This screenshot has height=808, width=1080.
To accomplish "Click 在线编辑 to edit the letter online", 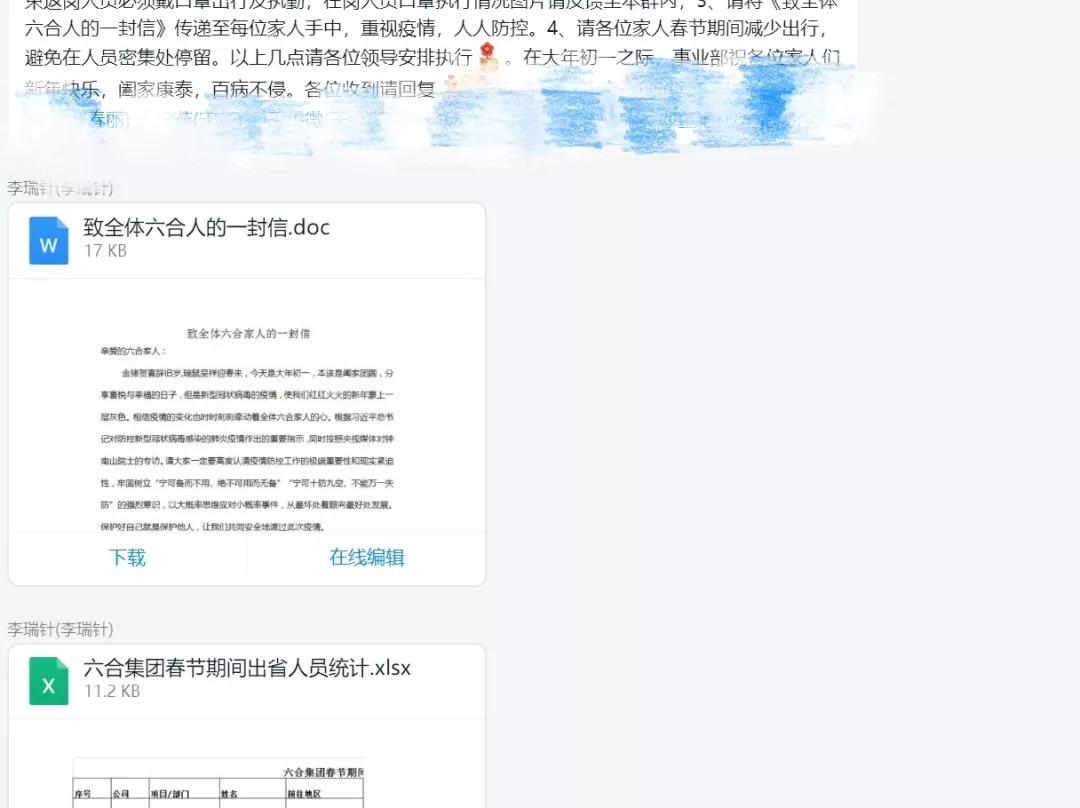I will [369, 558].
